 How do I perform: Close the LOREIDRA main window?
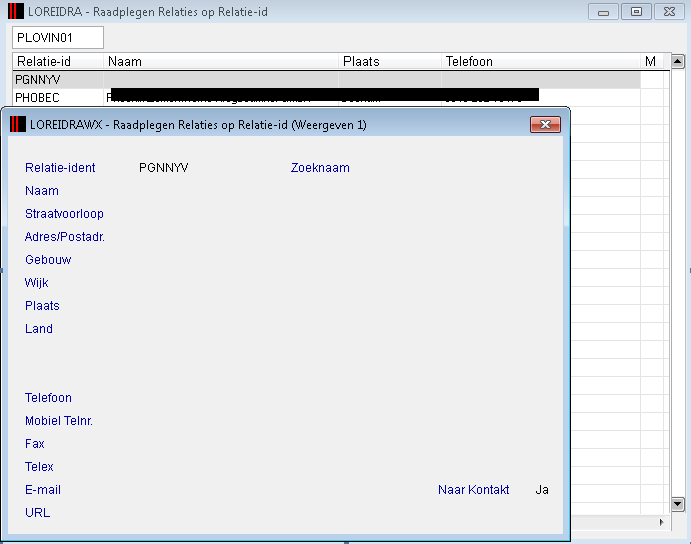(669, 12)
